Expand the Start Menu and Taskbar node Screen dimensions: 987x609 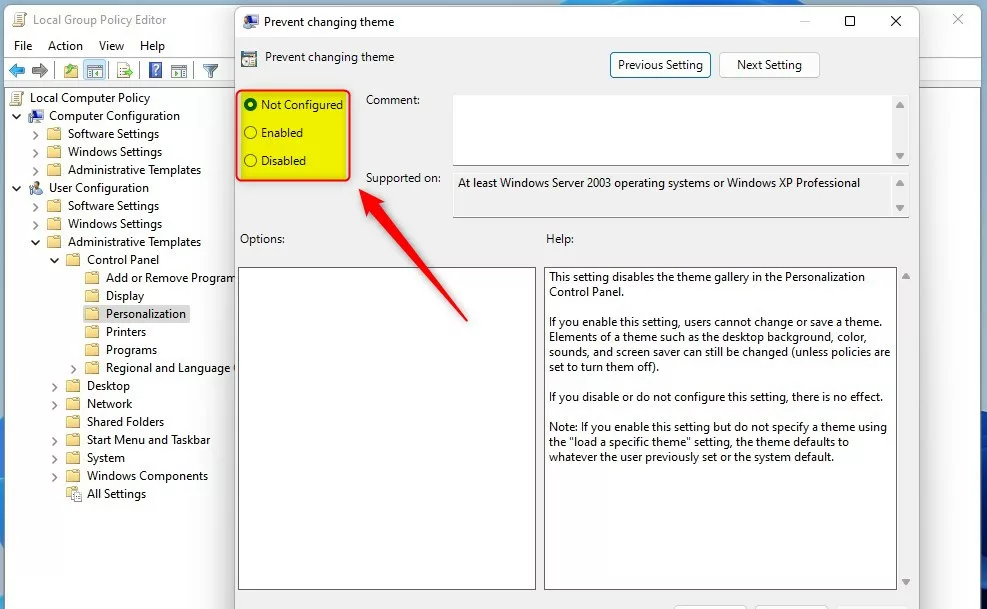coord(55,441)
